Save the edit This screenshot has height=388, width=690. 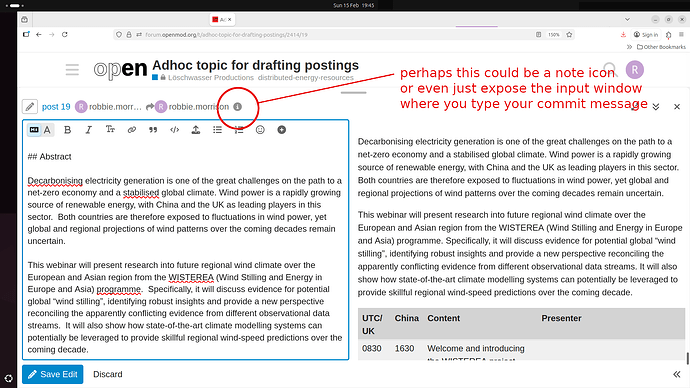[x=52, y=374]
